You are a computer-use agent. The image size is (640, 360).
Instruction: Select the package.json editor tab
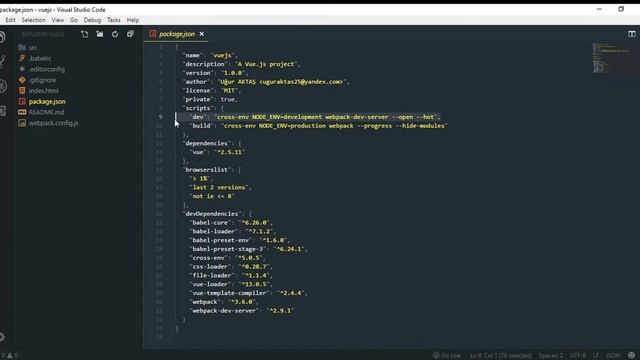176,34
